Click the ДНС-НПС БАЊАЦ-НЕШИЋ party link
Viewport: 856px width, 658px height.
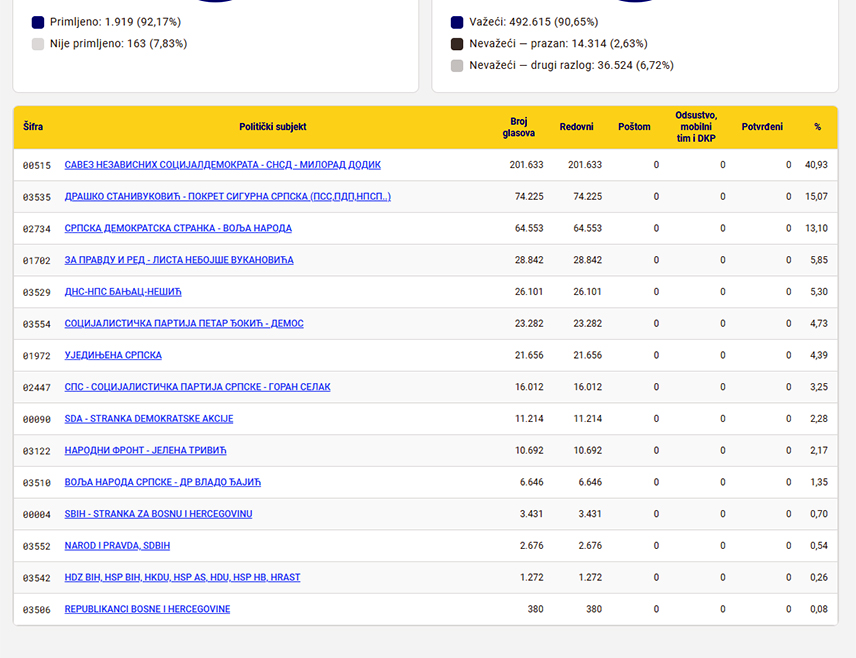(x=123, y=292)
